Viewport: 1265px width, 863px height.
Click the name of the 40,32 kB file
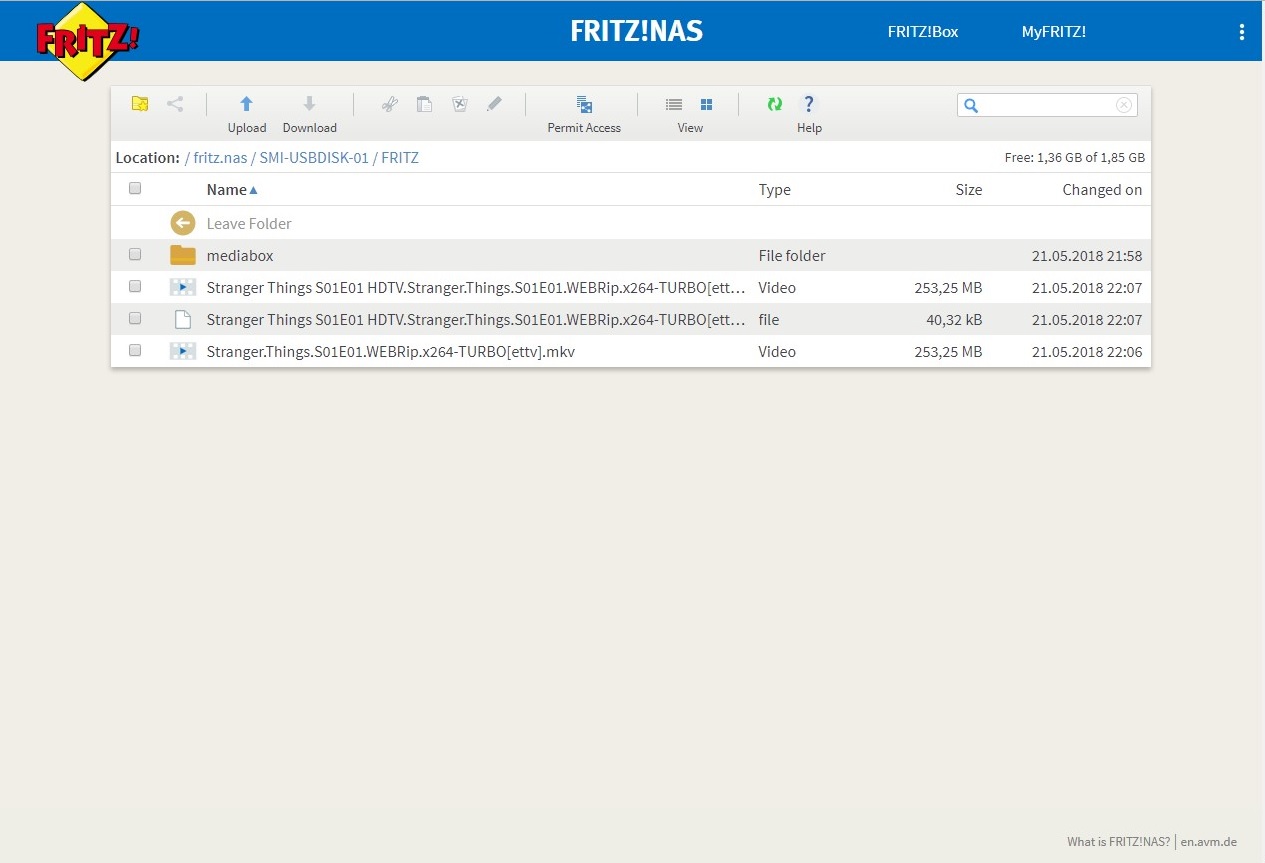tap(476, 320)
